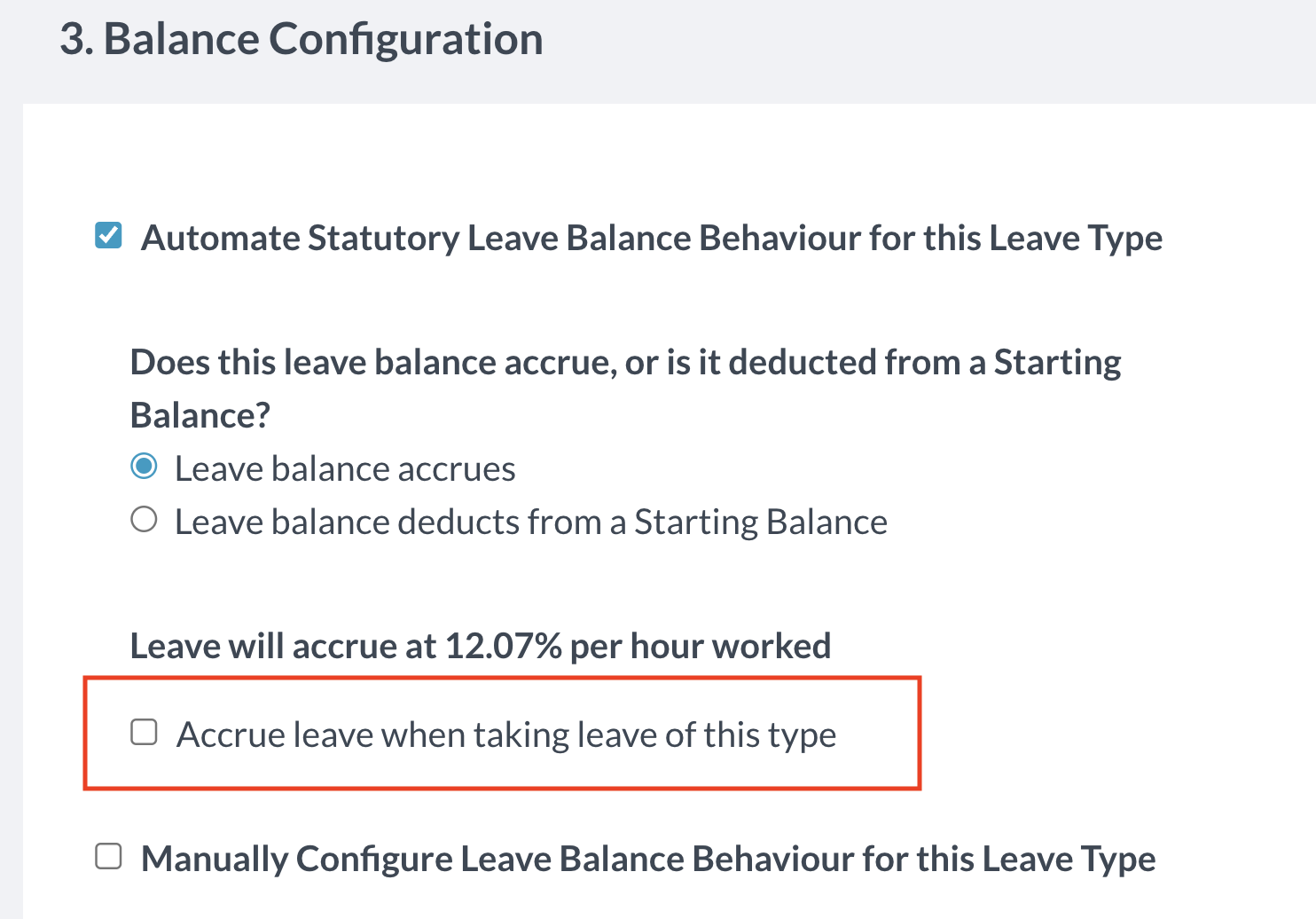Click the deducts from a Starting Balance label

[530, 522]
